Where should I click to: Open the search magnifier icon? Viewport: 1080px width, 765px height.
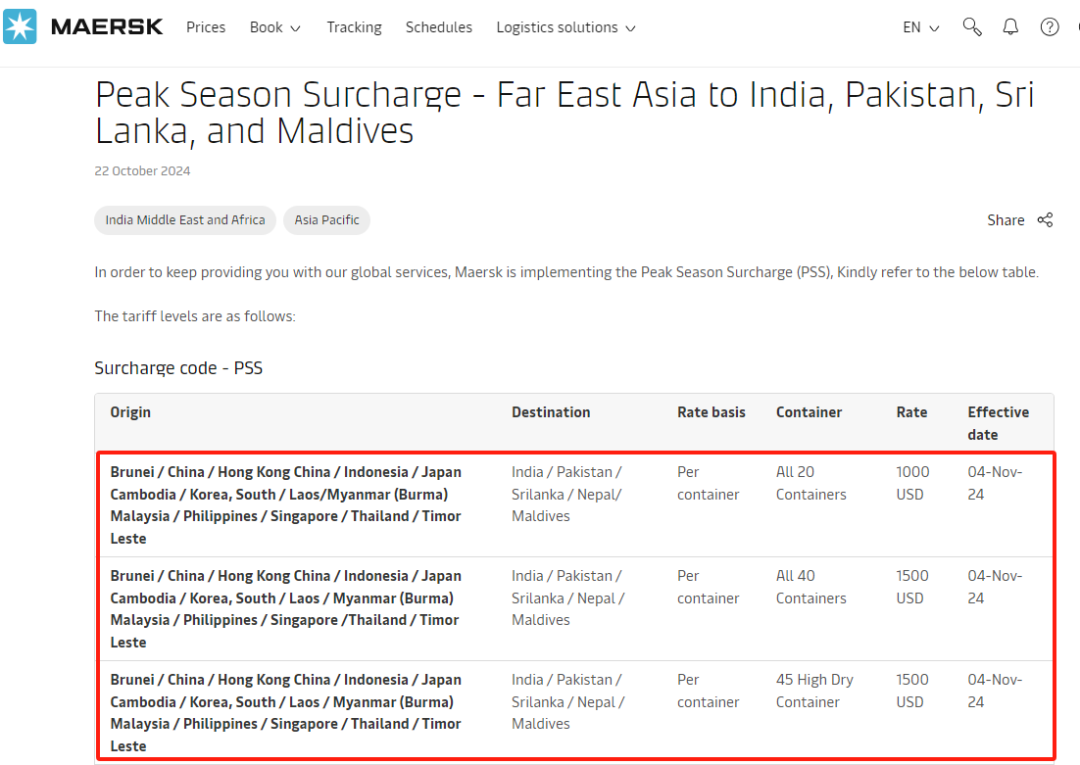tap(972, 27)
